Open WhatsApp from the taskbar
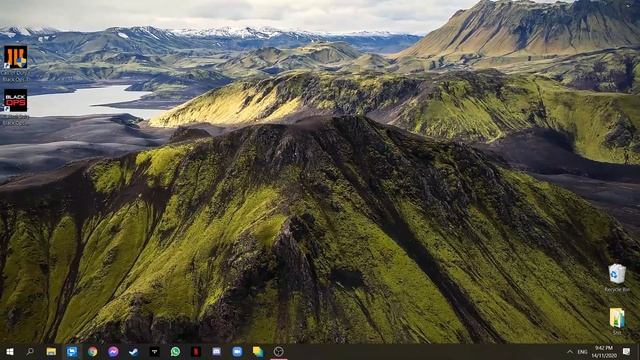Screen dimensions: 640x360 pos(175,351)
